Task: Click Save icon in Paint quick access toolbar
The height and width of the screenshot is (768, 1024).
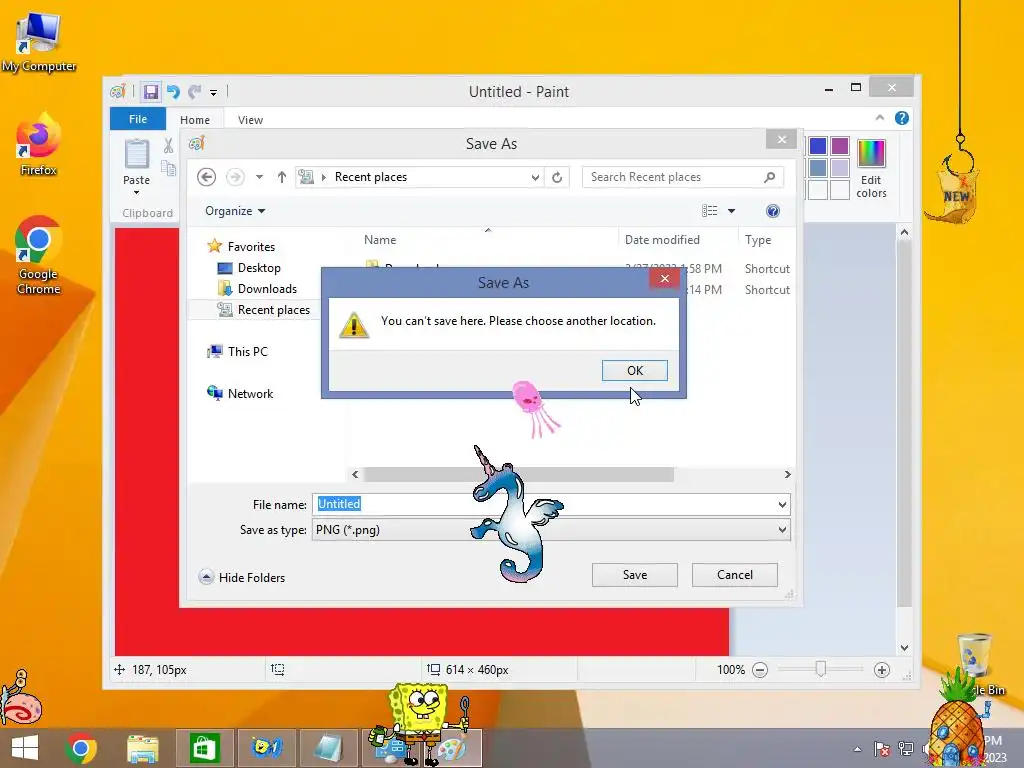Action: [151, 92]
